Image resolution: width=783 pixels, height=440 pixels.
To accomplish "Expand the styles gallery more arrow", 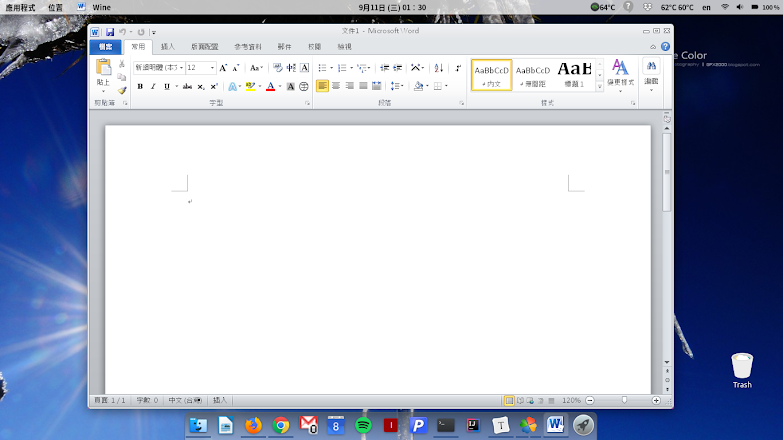I will (600, 86).
